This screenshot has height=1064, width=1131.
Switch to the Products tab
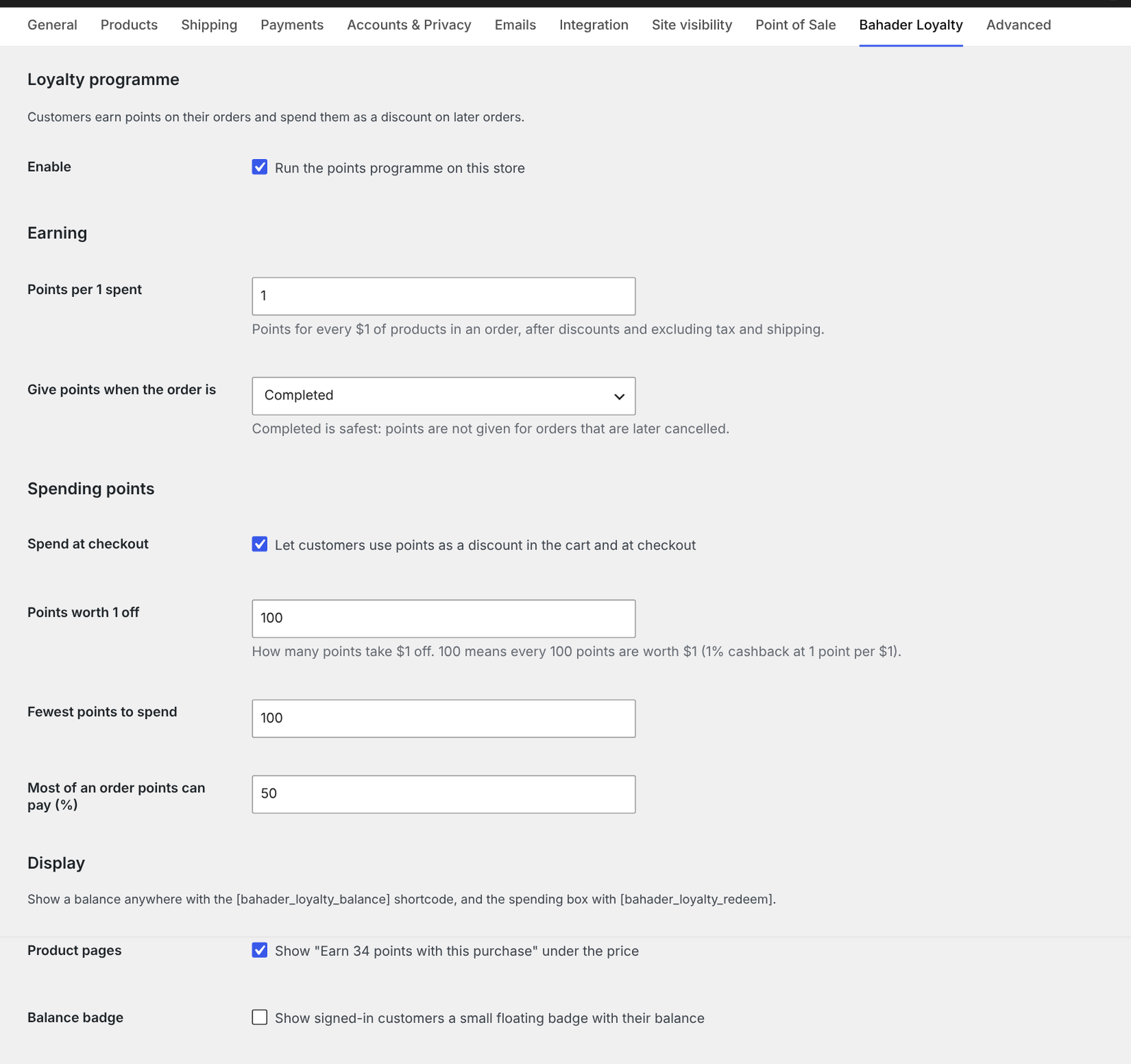(129, 25)
